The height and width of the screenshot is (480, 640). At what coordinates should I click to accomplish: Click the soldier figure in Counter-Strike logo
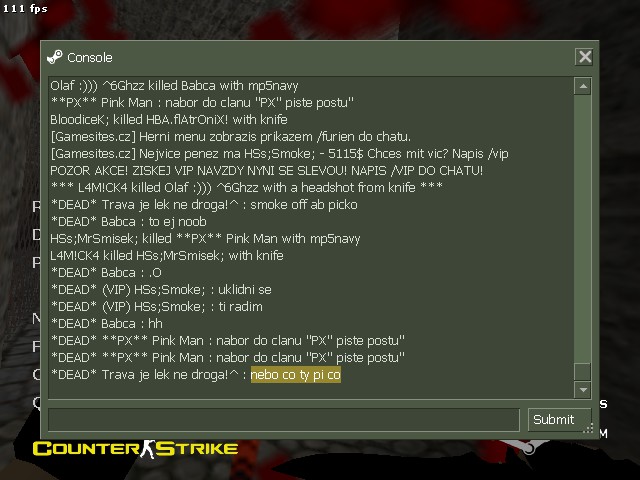coord(148,449)
